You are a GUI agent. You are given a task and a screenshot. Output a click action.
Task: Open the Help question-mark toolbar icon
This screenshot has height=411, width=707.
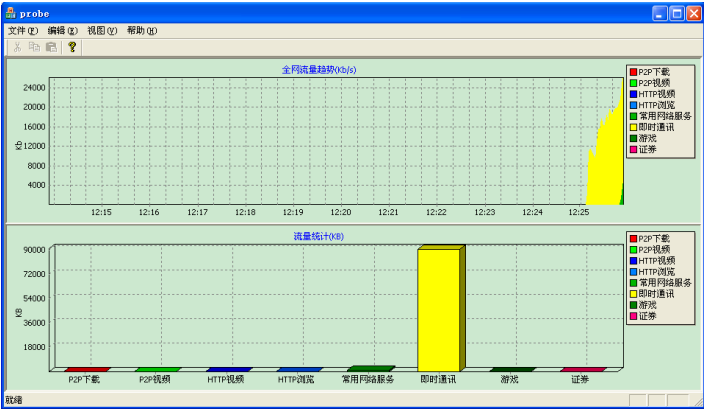tap(72, 47)
